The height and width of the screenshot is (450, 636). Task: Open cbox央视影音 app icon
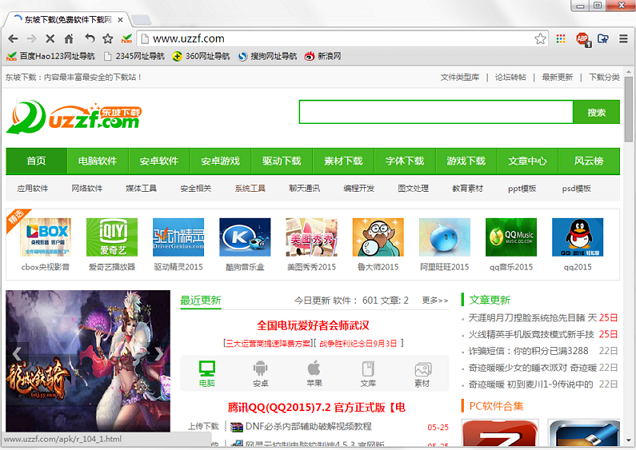pyautogui.click(x=45, y=237)
